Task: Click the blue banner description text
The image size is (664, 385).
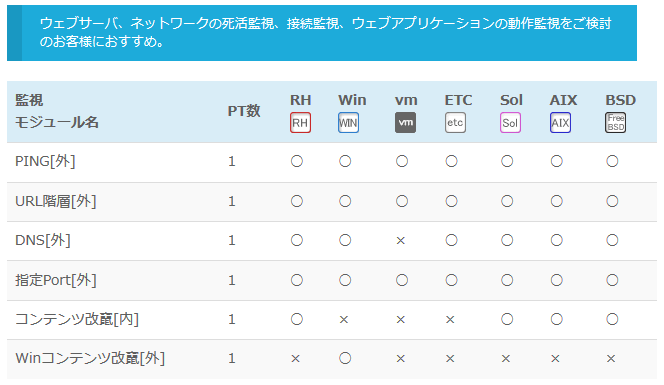Action: click(x=325, y=32)
